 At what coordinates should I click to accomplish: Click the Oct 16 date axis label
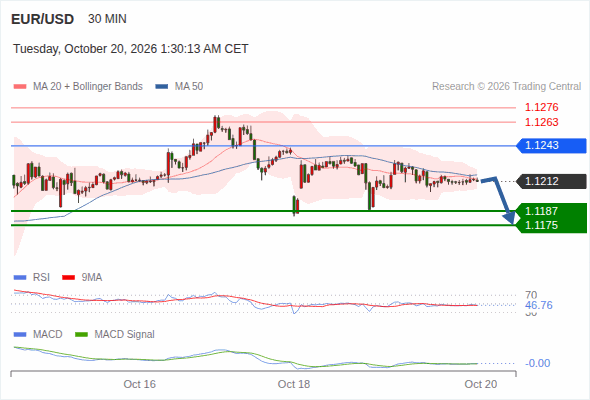[x=140, y=384]
